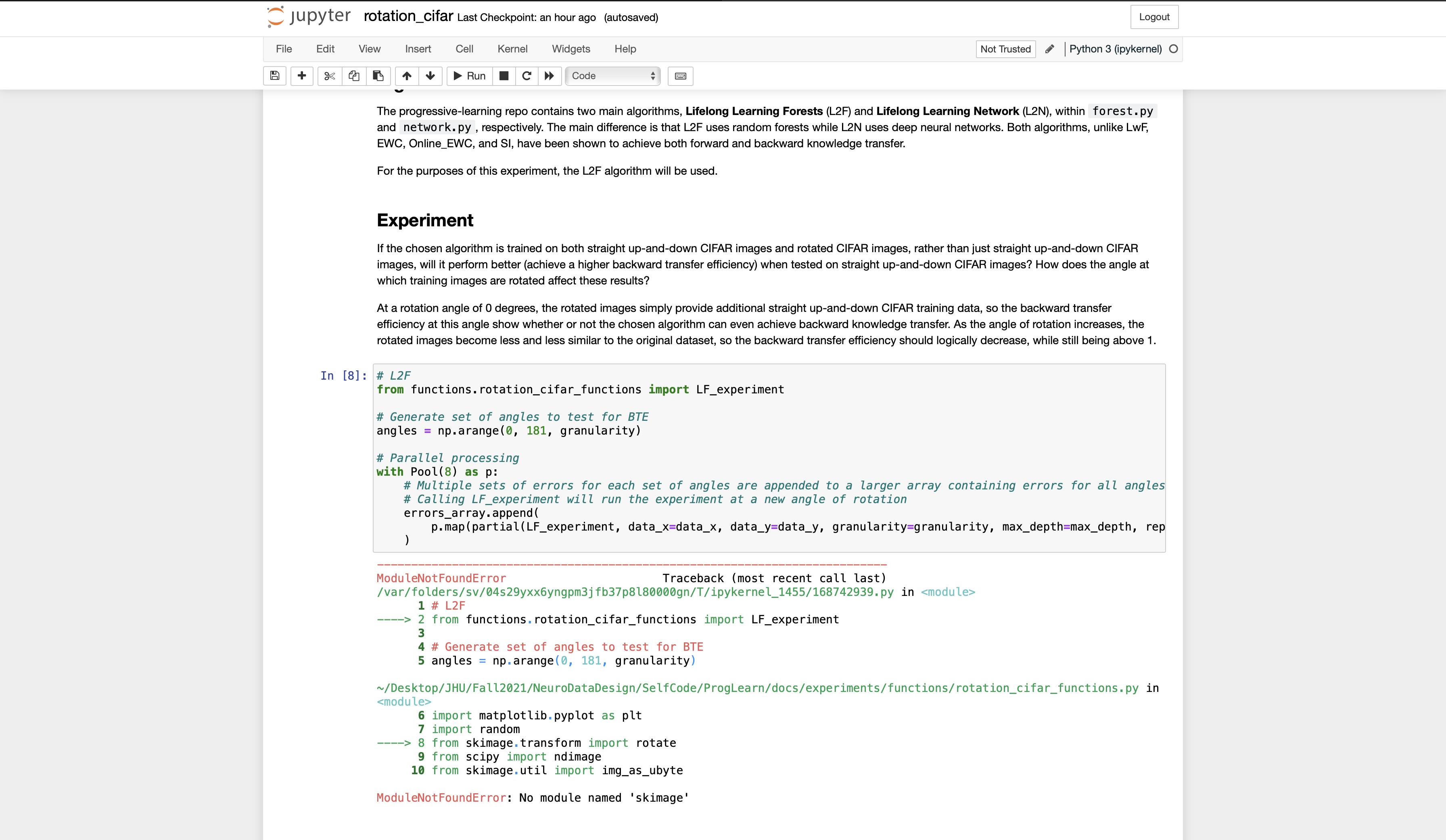Move the selected cell up
The width and height of the screenshot is (1446, 840).
point(407,76)
